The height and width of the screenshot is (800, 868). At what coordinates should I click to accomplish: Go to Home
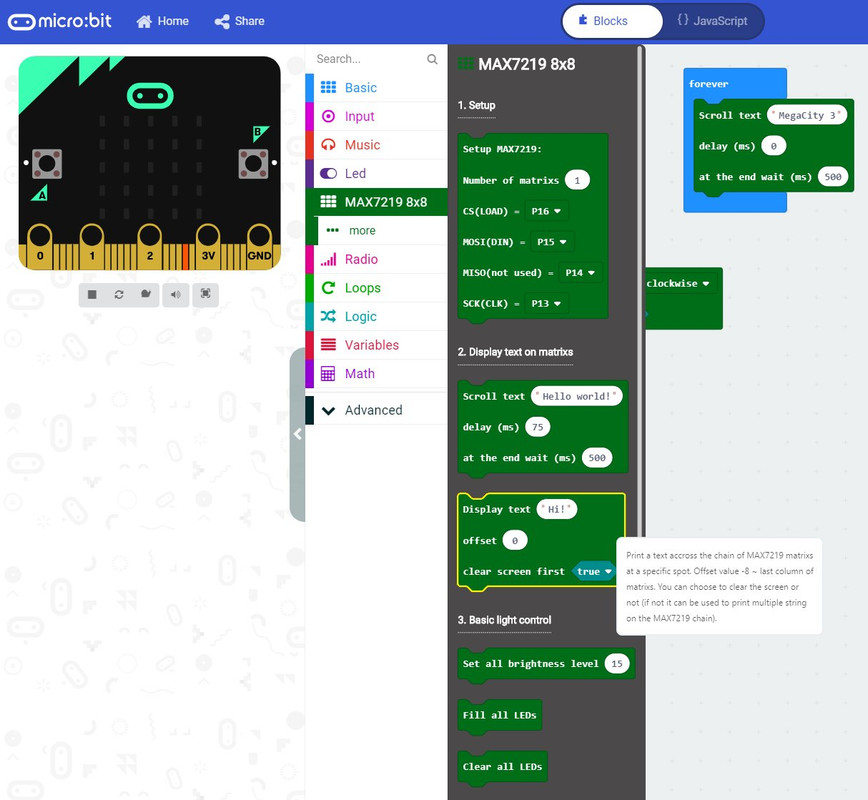click(162, 21)
